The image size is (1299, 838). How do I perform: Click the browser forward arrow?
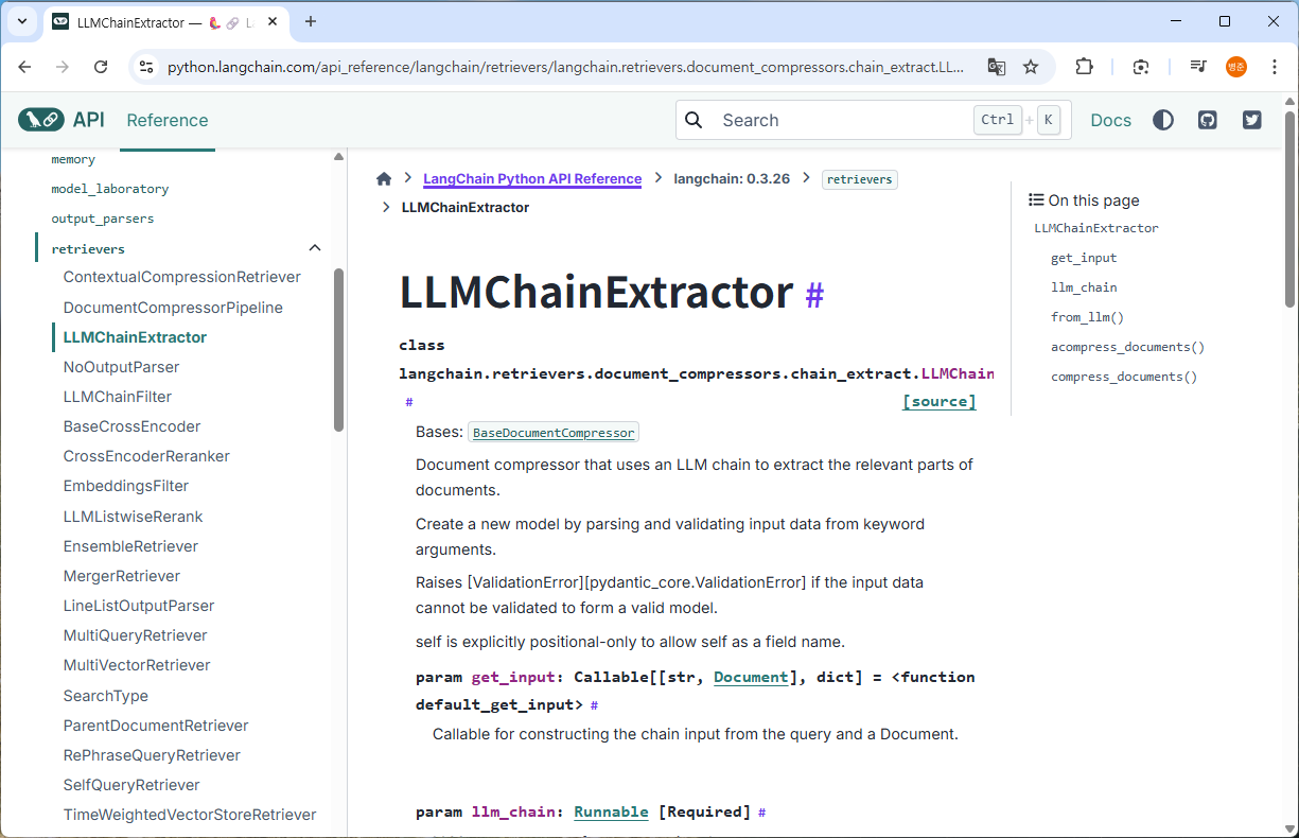(62, 67)
